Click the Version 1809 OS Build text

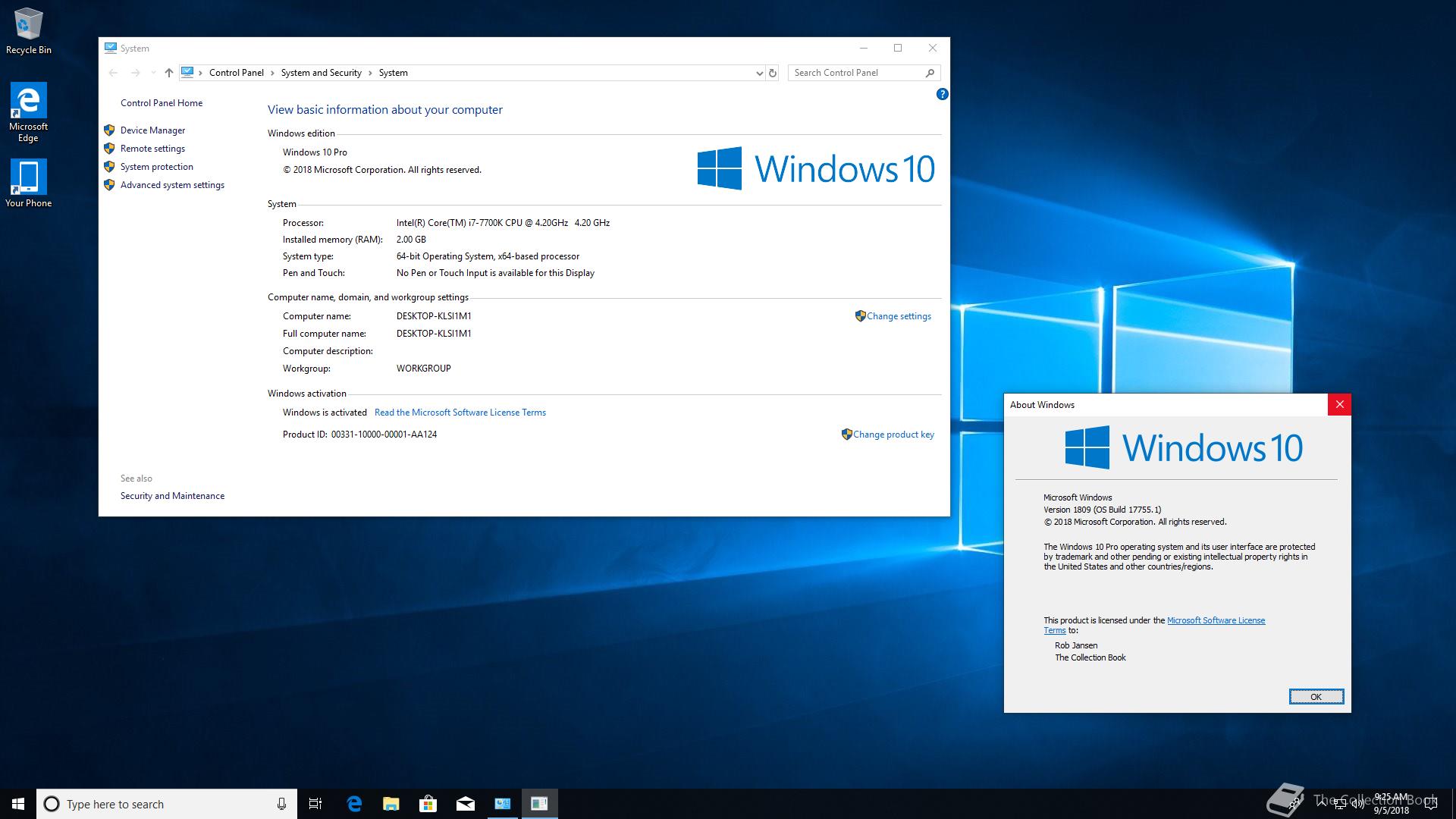pyautogui.click(x=1102, y=510)
